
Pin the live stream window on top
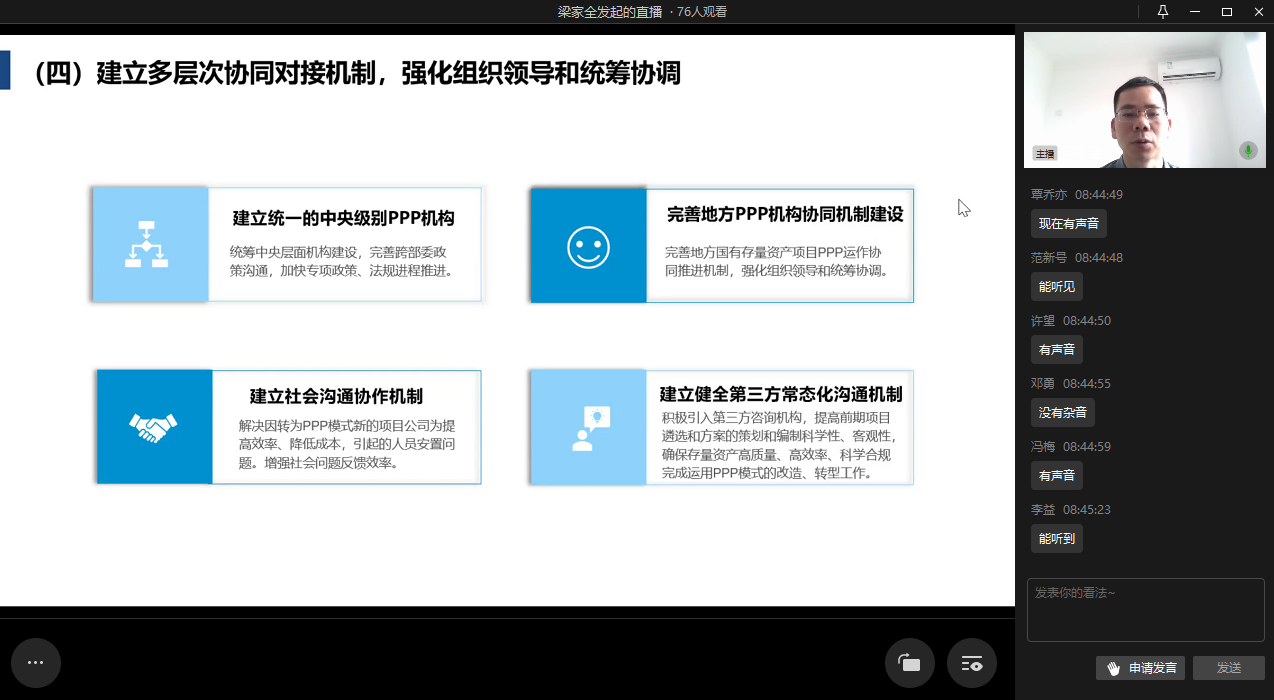coord(1162,12)
